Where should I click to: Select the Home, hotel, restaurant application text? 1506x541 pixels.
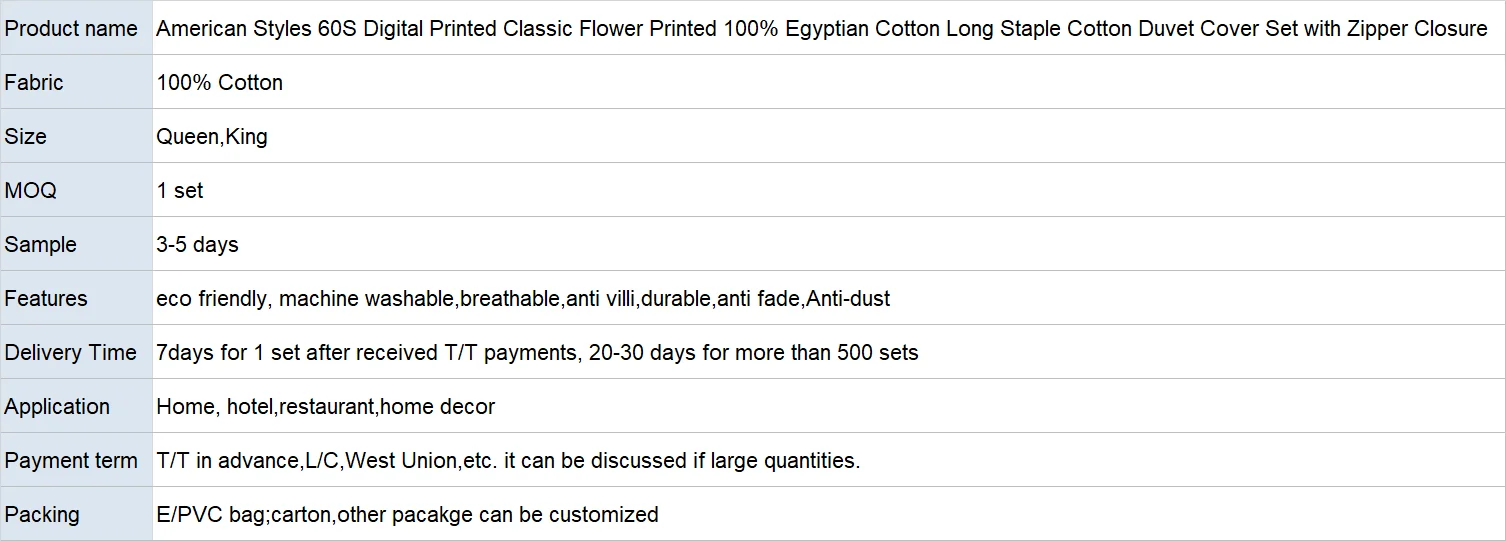point(325,407)
